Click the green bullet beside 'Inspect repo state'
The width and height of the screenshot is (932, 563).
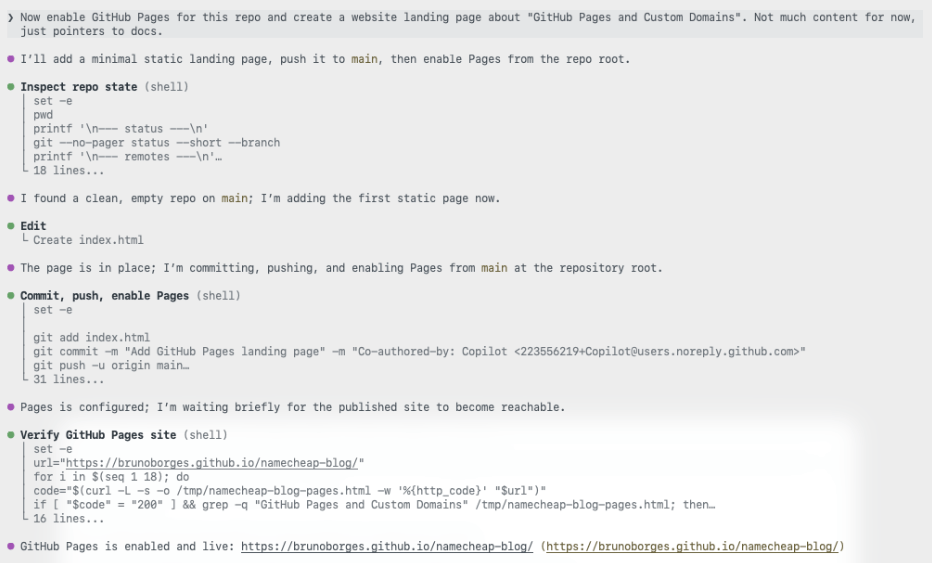tap(11, 87)
